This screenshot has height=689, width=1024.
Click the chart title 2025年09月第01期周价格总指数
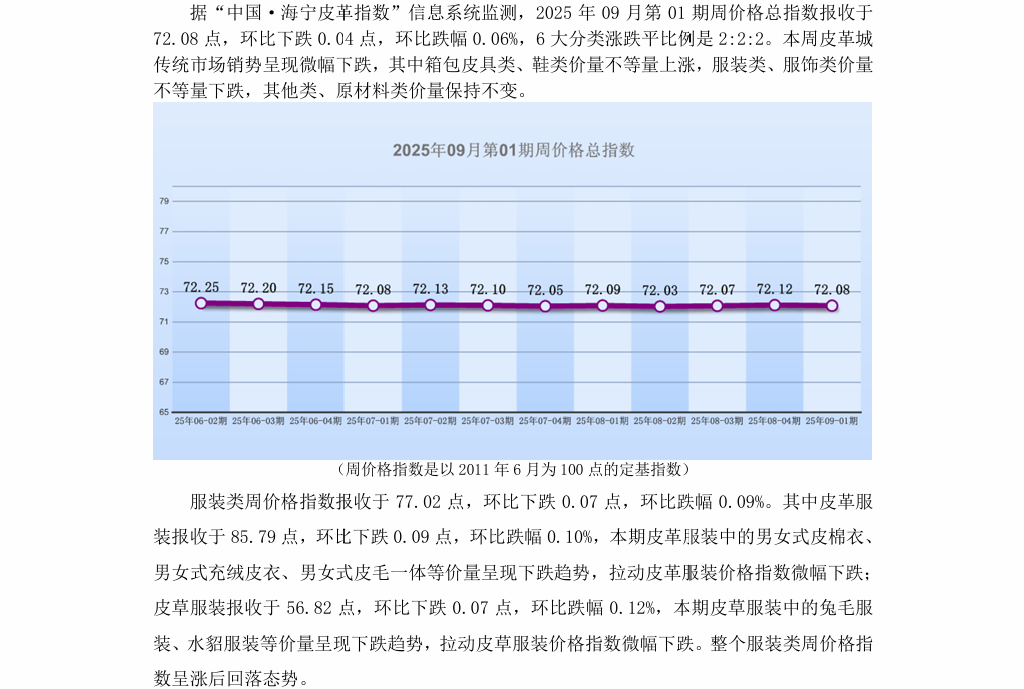click(x=513, y=151)
